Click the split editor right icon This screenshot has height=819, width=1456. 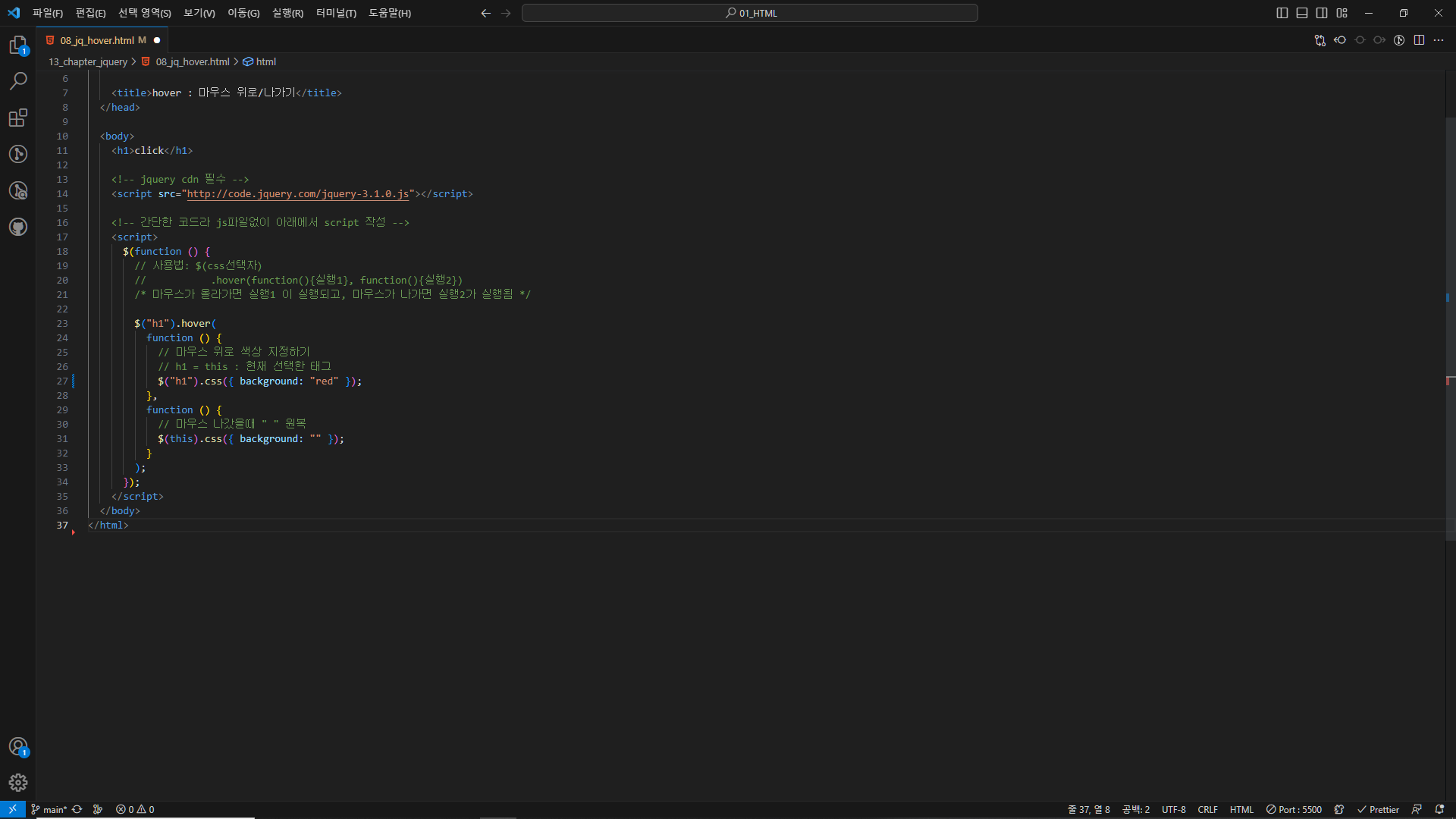1419,40
